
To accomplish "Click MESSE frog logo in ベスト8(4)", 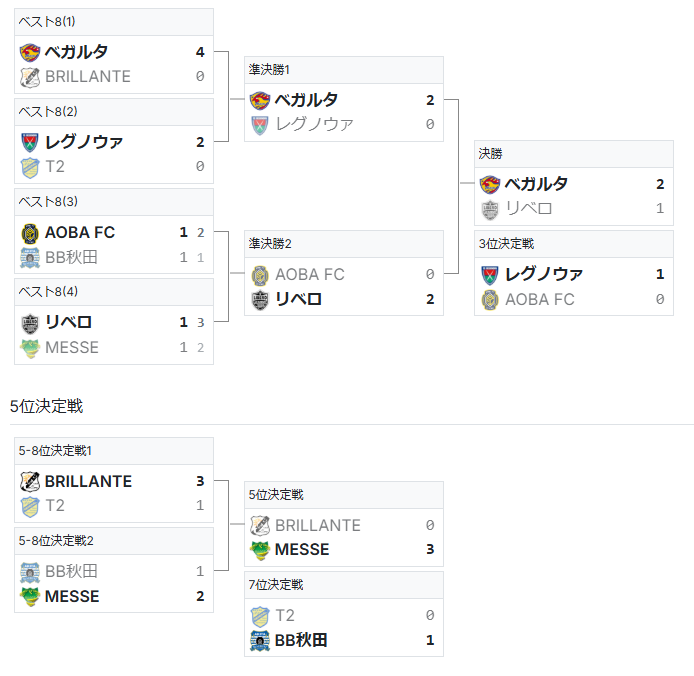I will tap(30, 347).
